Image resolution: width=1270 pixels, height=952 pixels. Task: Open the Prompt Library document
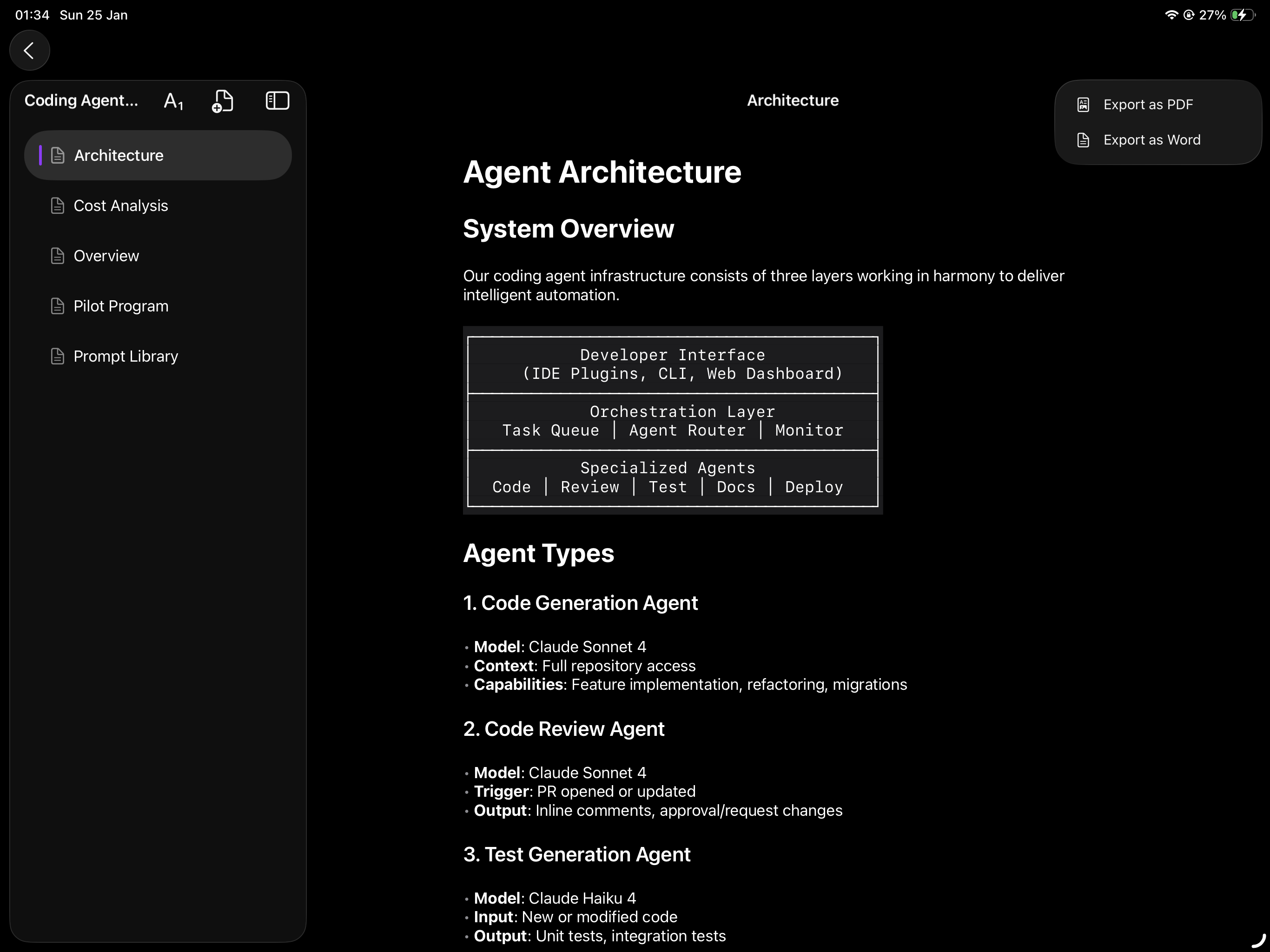coord(126,357)
